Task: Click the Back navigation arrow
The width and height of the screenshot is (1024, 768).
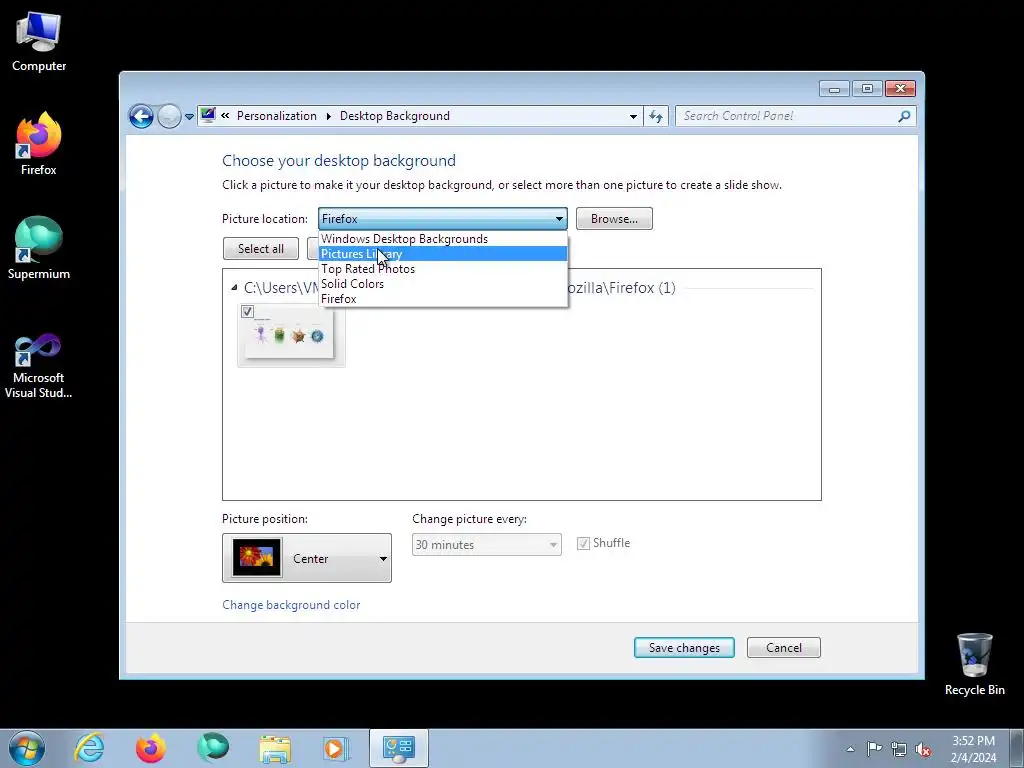Action: (x=141, y=116)
